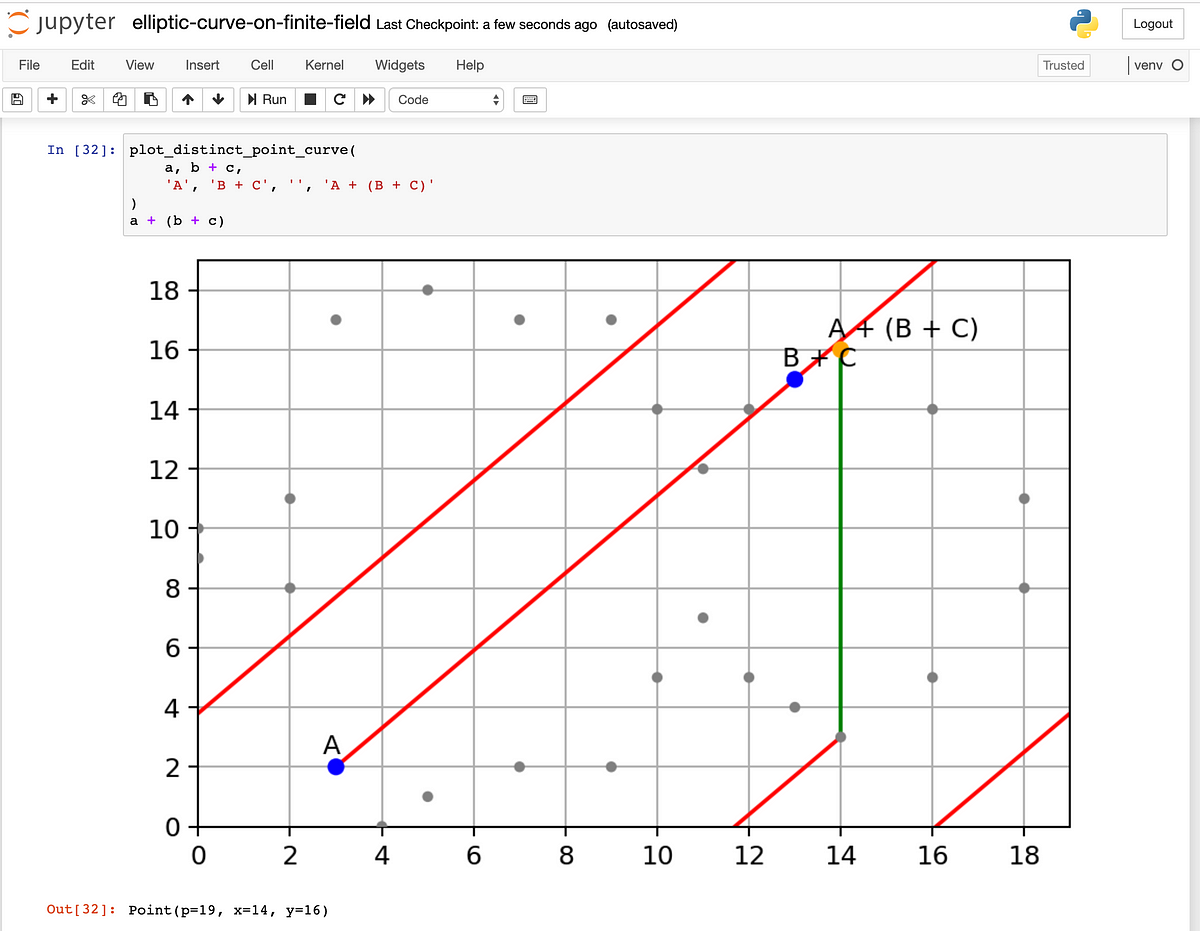Click the Jupyter logo
The width and height of the screenshot is (1200, 931).
pos(60,23)
